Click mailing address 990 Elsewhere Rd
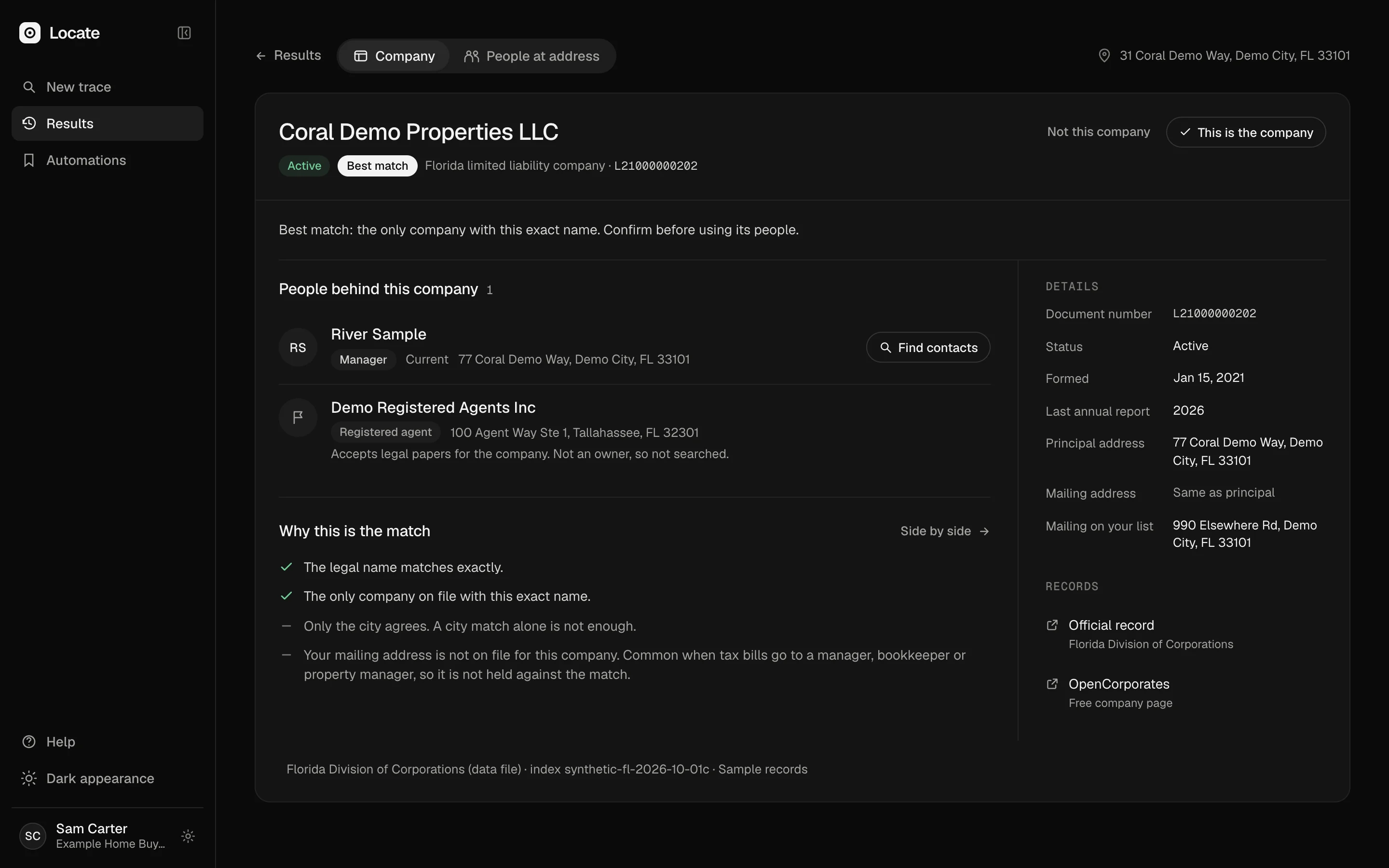 [x=1244, y=534]
